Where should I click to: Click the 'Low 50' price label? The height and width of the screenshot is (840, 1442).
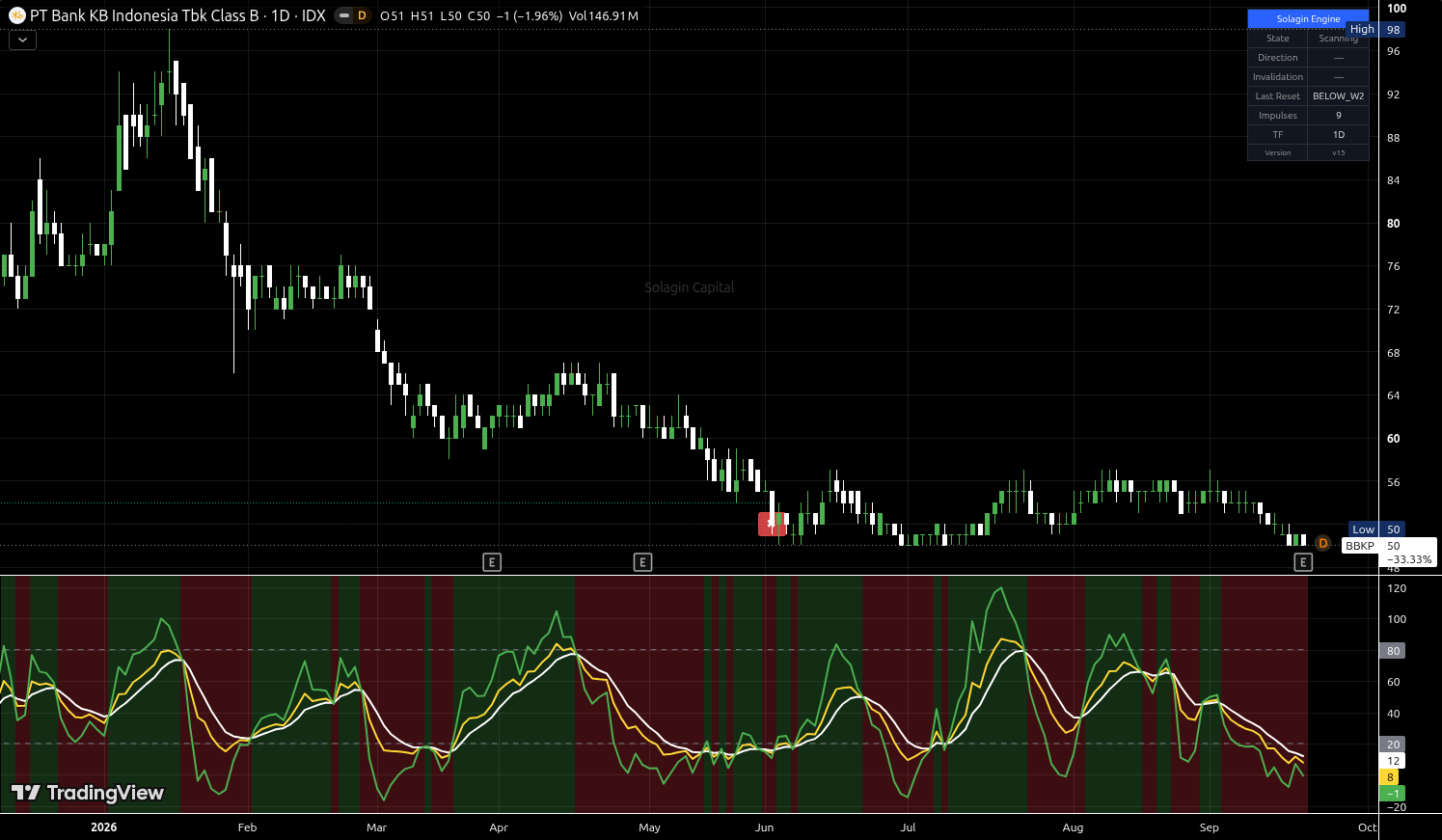(1377, 528)
